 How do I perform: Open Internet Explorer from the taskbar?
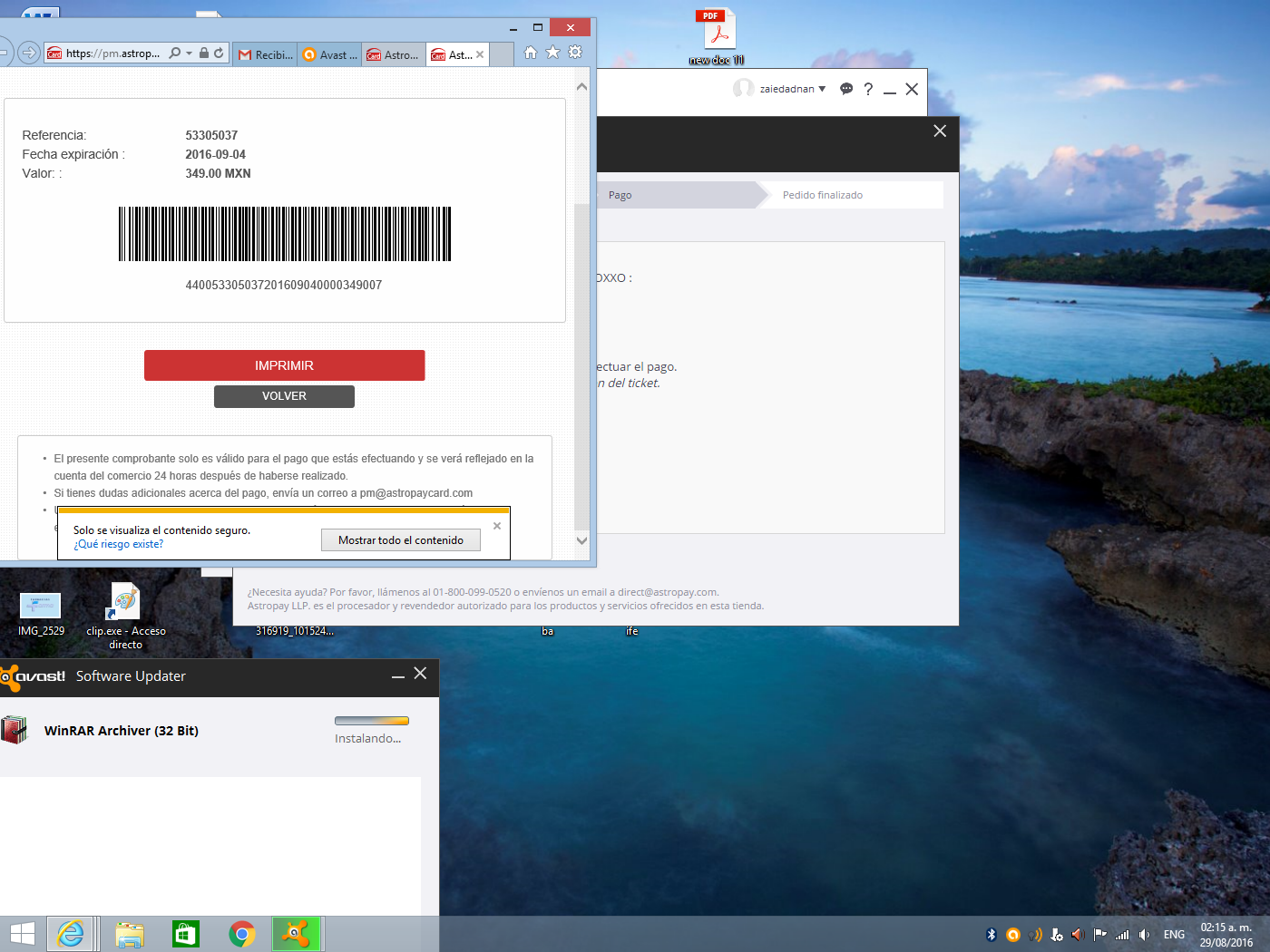71,934
